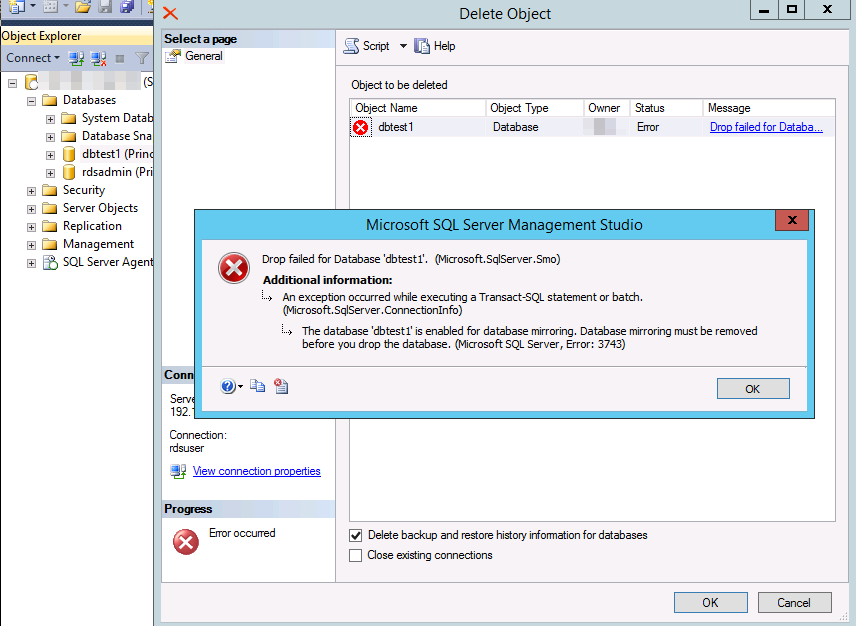The width and height of the screenshot is (856, 626).
Task: Click OK in the error message box
Action: coord(753,389)
